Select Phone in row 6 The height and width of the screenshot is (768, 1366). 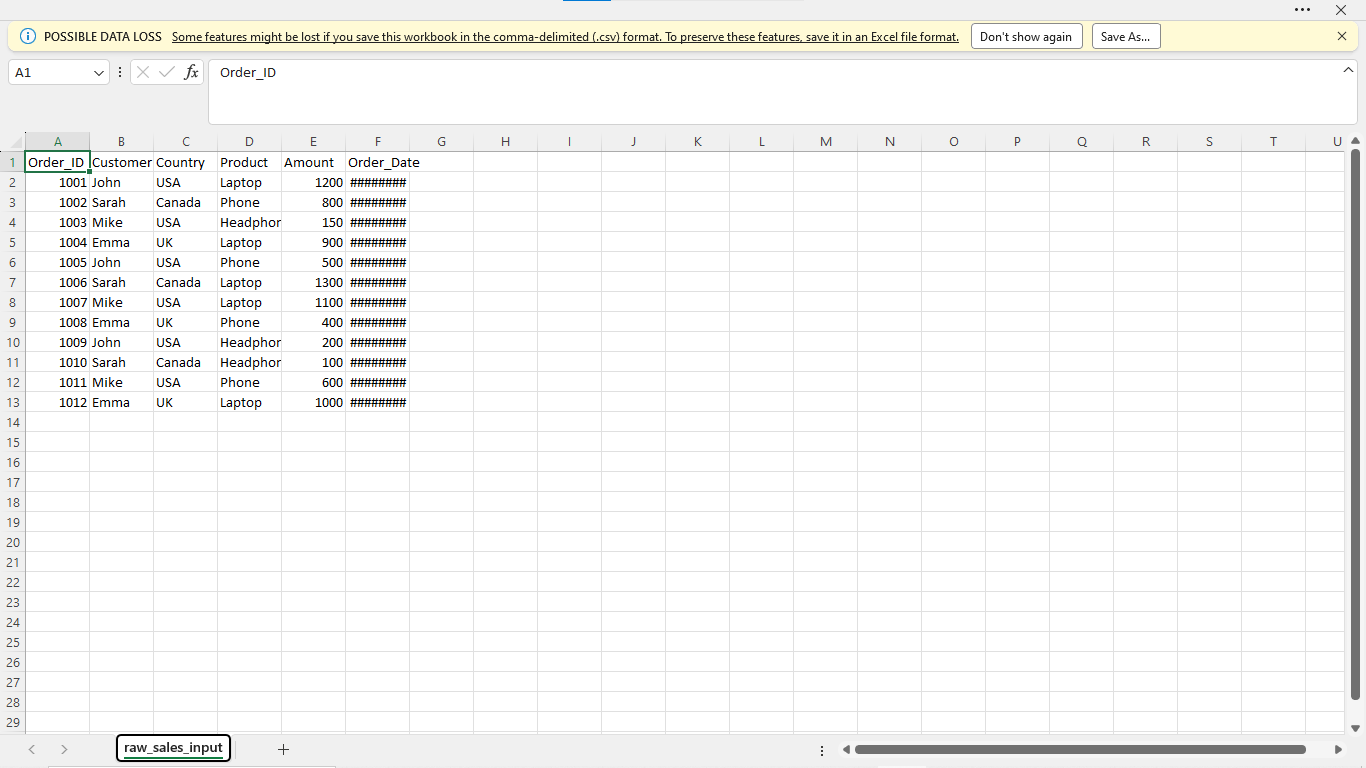tap(250, 262)
